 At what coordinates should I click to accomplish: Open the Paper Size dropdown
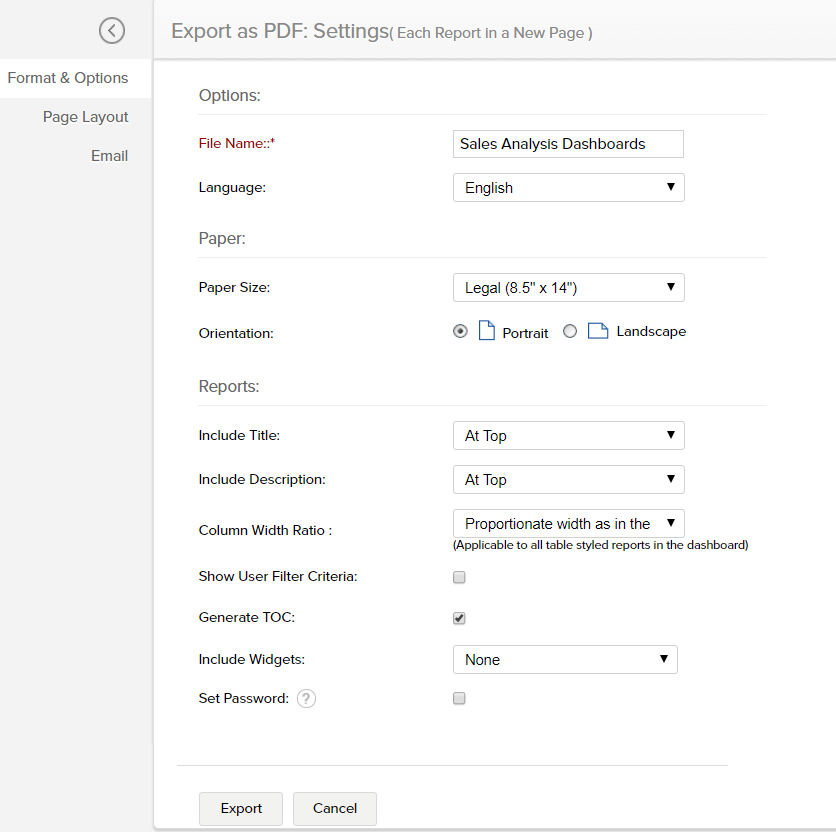(568, 287)
